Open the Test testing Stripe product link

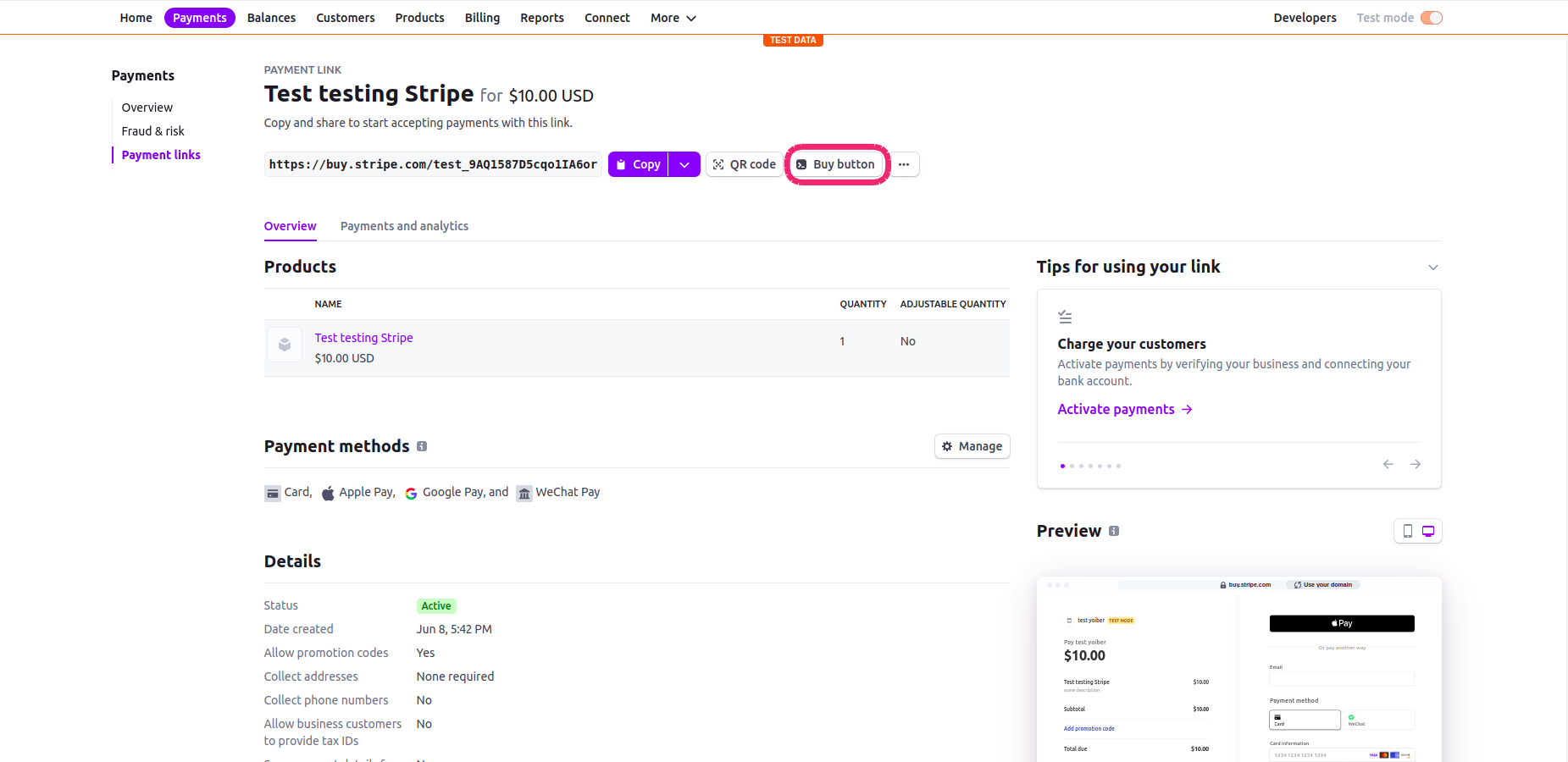tap(364, 338)
